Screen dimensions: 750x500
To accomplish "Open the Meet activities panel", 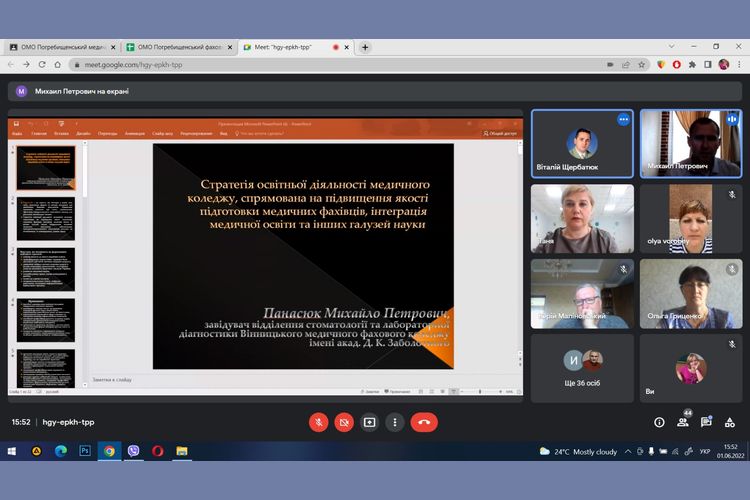I will [730, 422].
